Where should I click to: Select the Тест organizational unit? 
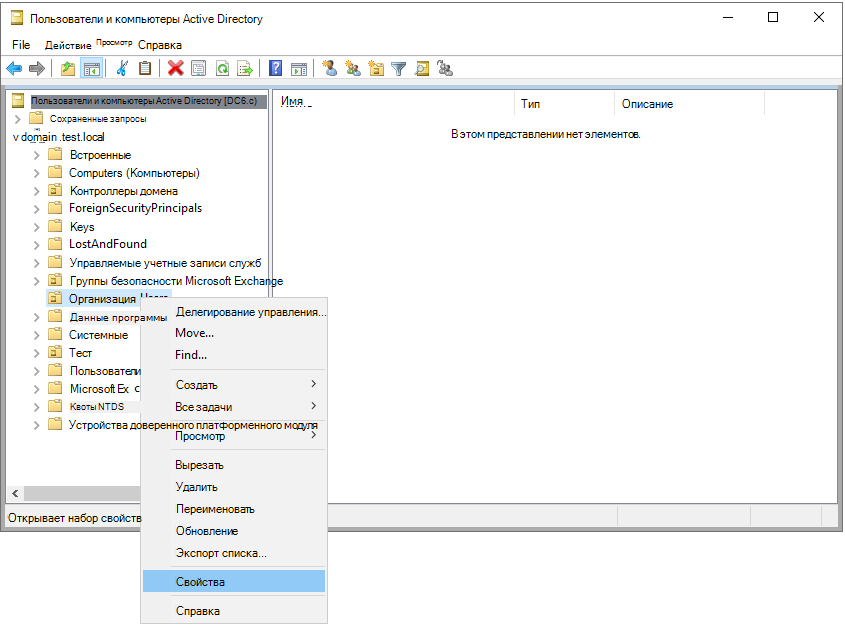80,352
